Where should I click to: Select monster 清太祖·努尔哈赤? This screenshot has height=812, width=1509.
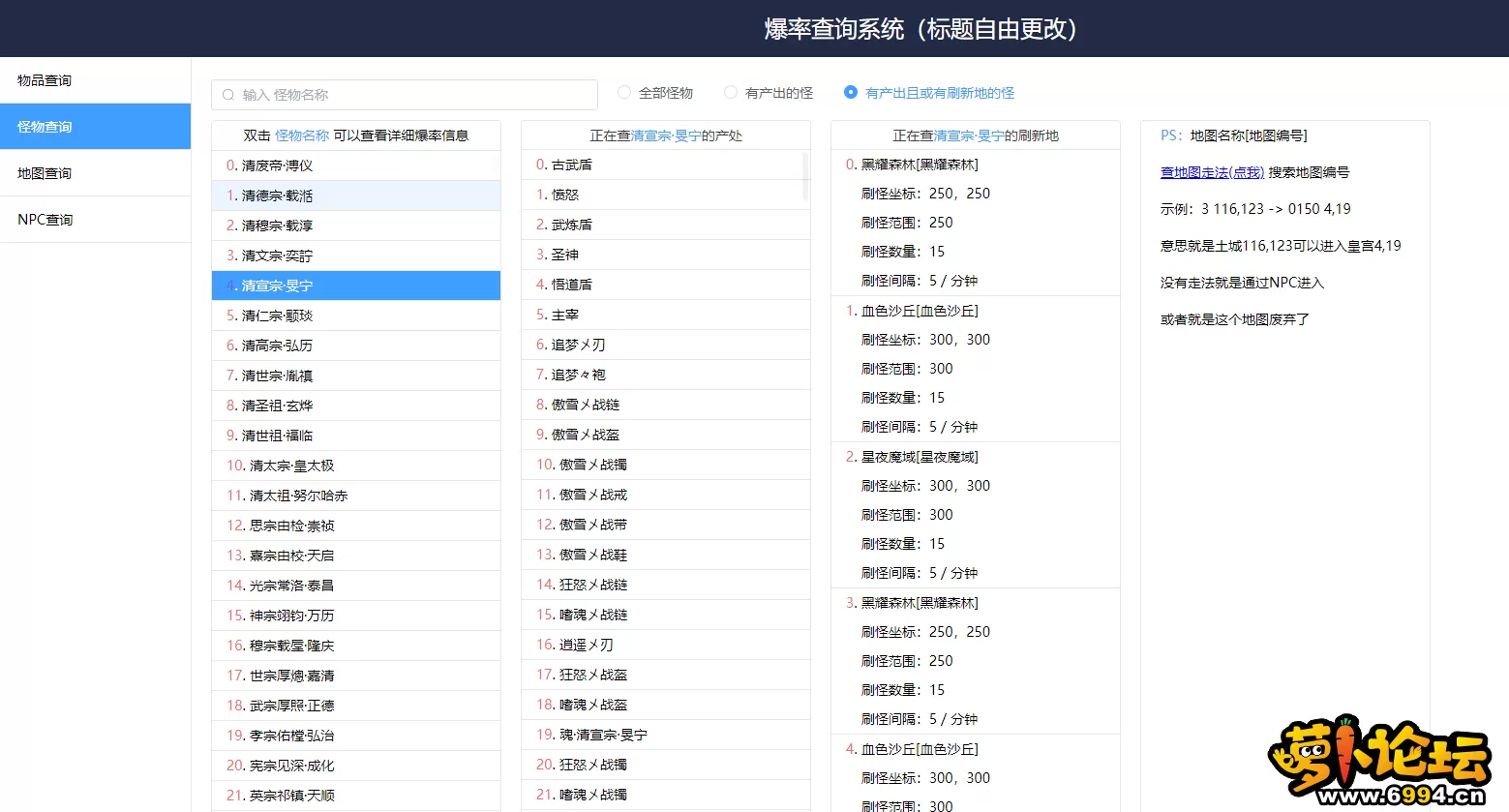[x=356, y=496]
